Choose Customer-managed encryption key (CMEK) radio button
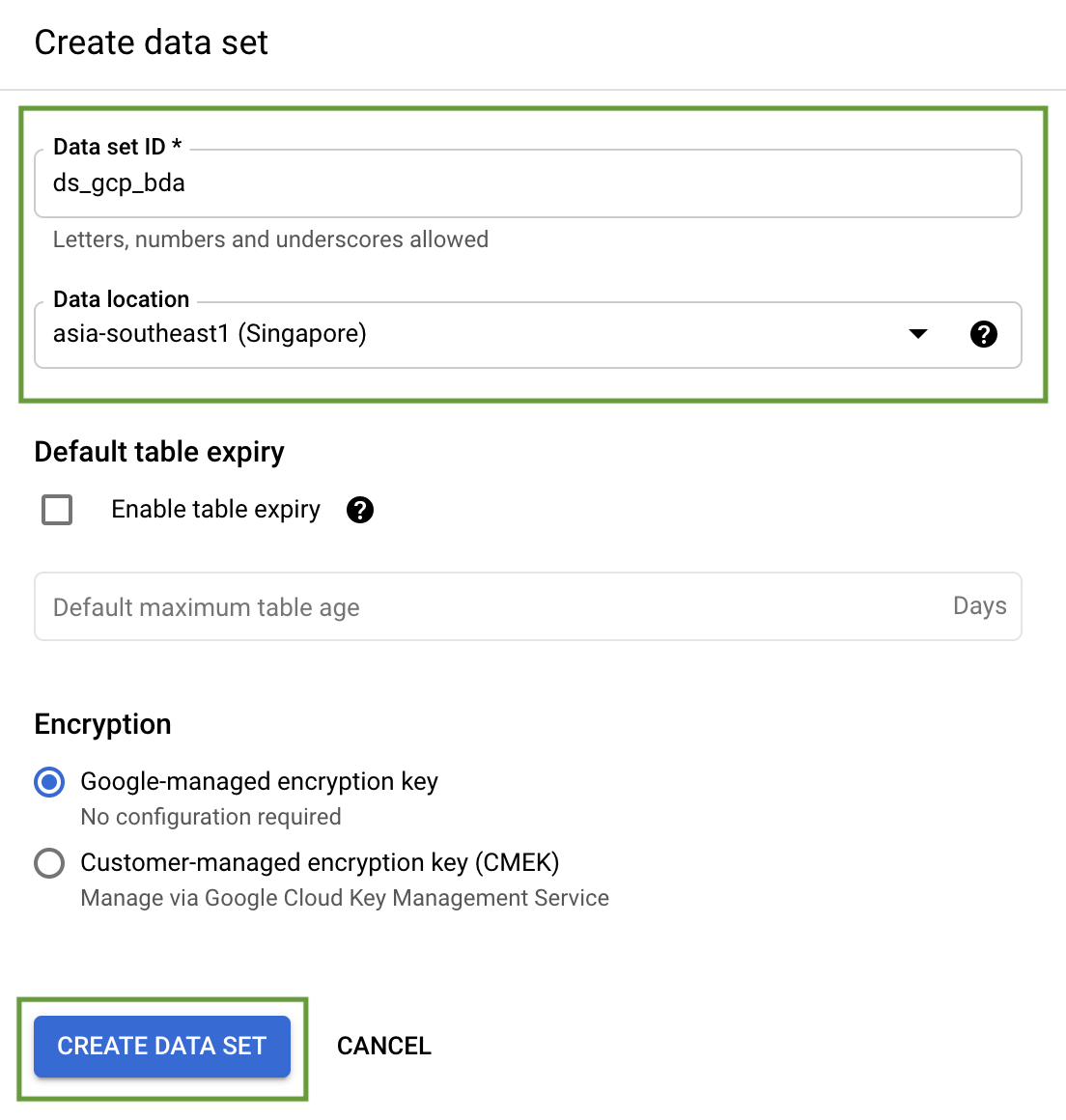Screen dimensions: 1066x1120 [x=49, y=863]
